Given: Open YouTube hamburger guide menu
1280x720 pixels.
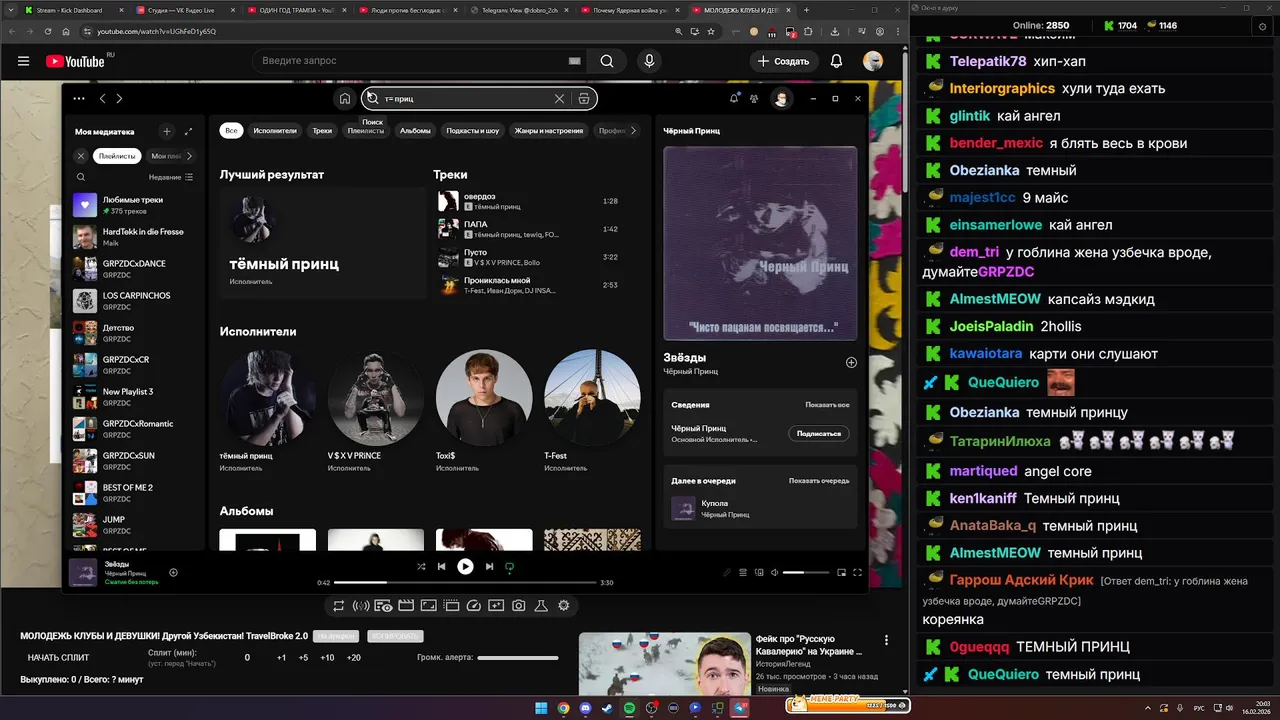Looking at the screenshot, I should tap(23, 61).
